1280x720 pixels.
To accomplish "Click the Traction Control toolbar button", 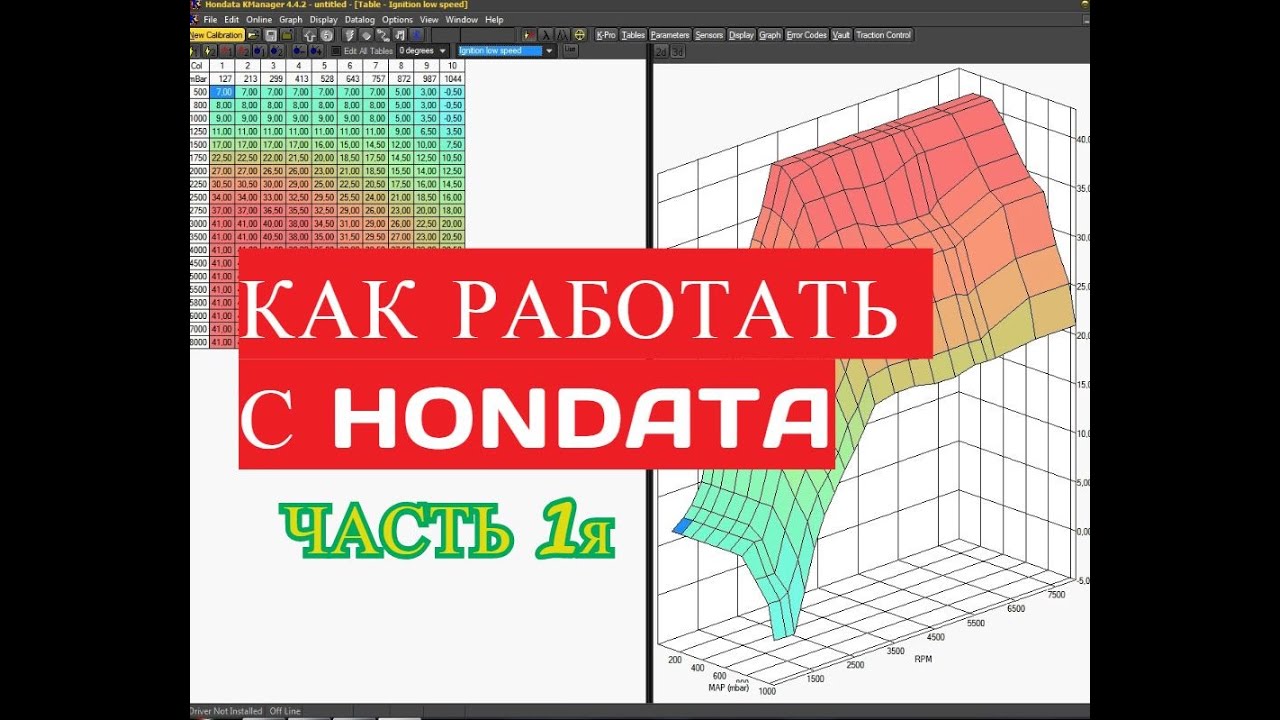I will [884, 35].
